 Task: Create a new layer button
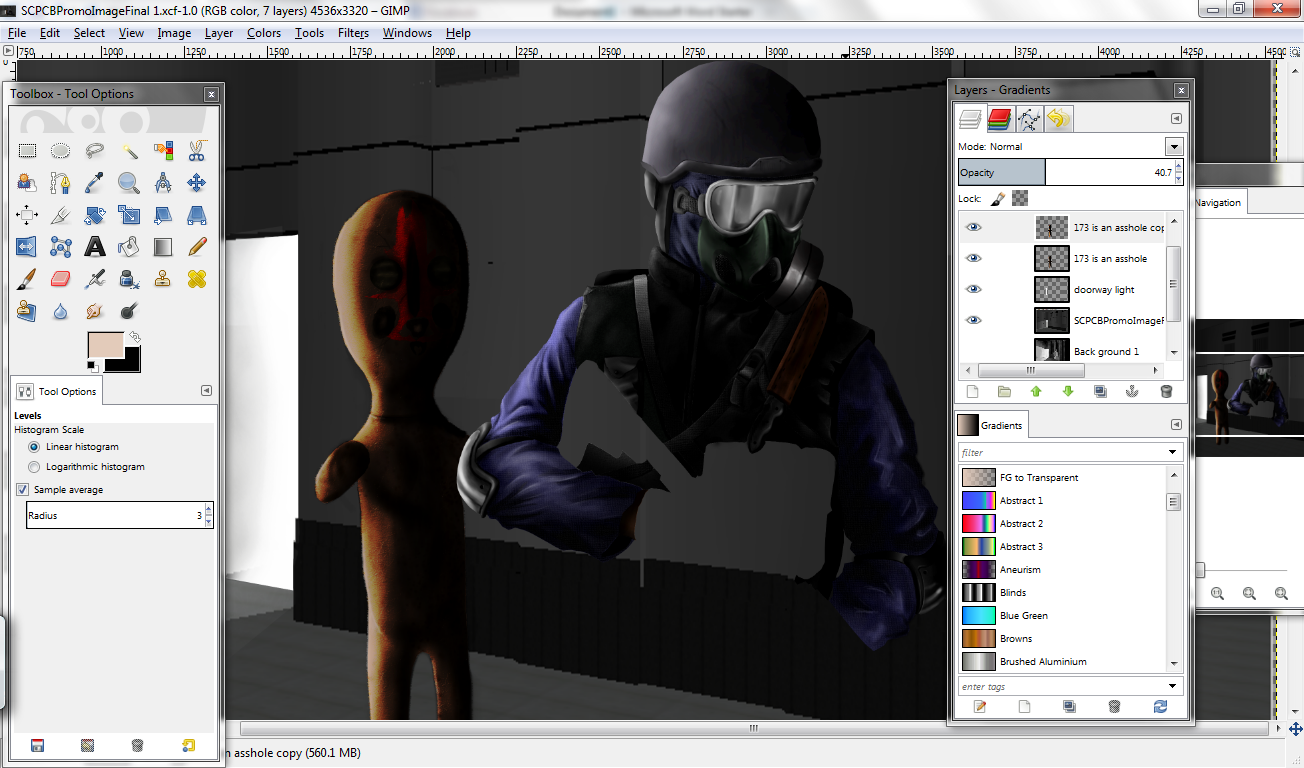[x=972, y=392]
